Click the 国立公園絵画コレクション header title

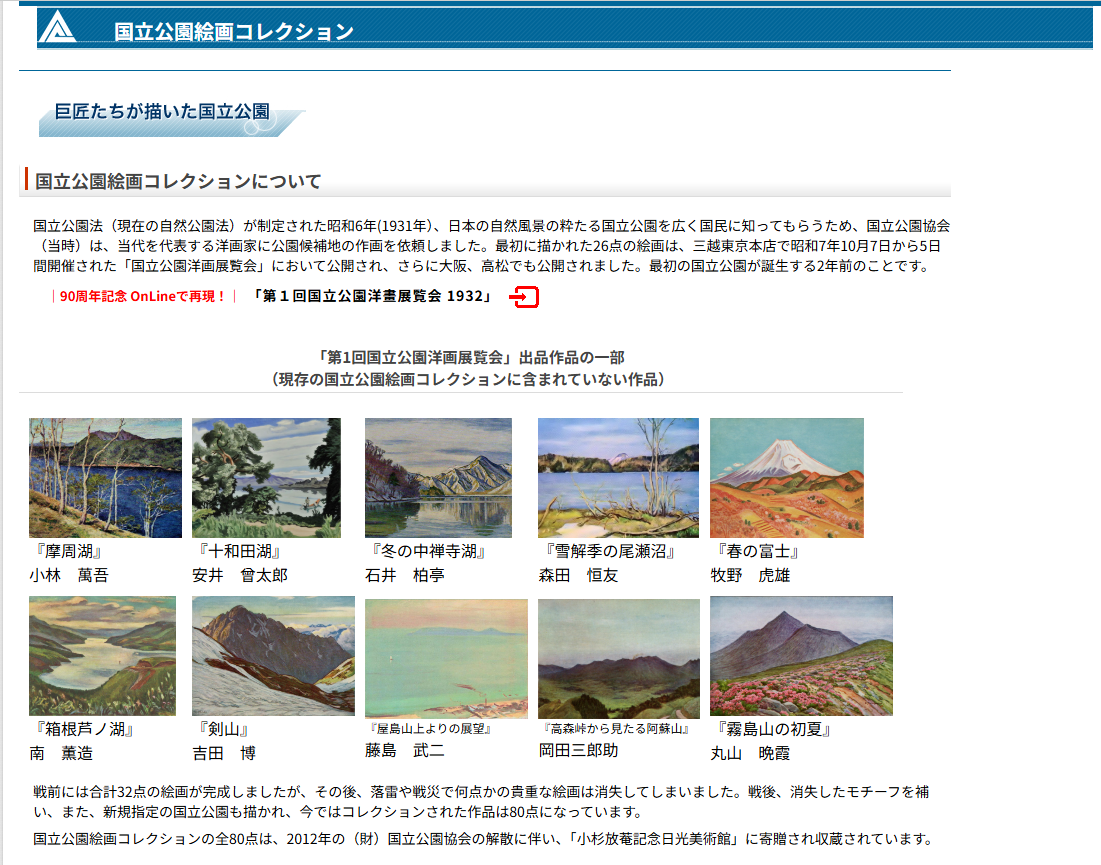coord(234,32)
